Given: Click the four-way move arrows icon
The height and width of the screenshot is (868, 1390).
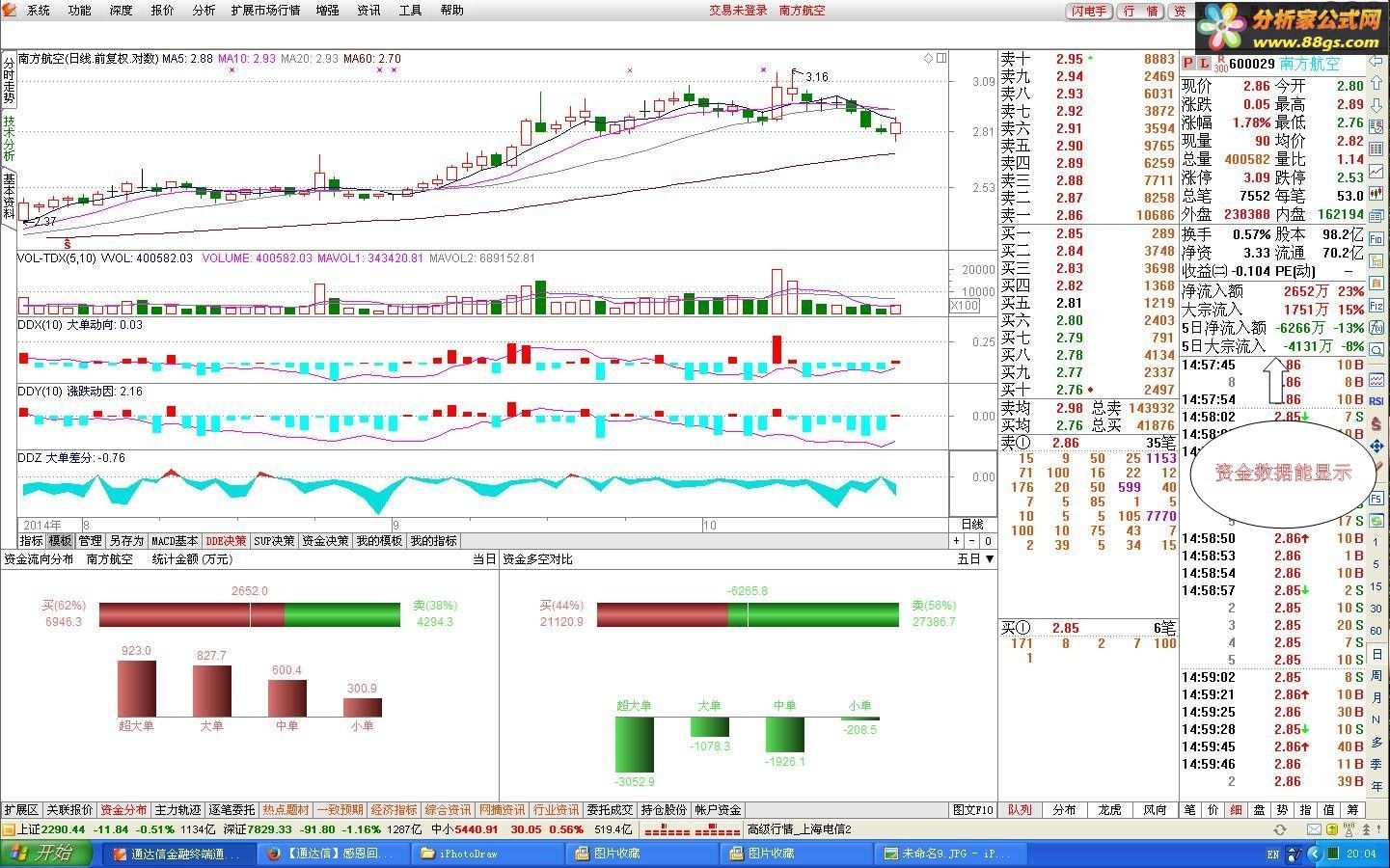Looking at the screenshot, I should coord(1376,446).
